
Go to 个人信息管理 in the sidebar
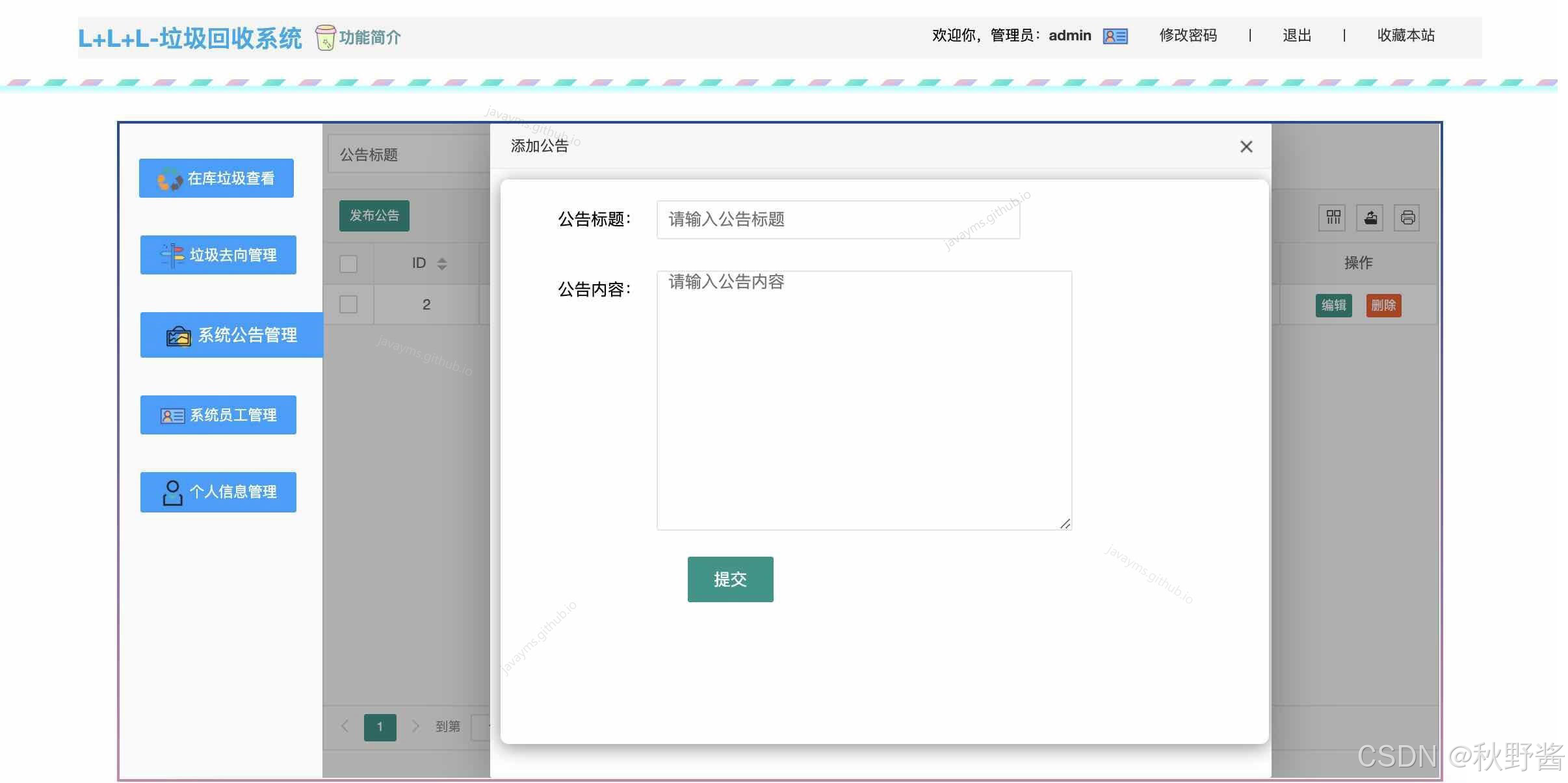click(218, 492)
